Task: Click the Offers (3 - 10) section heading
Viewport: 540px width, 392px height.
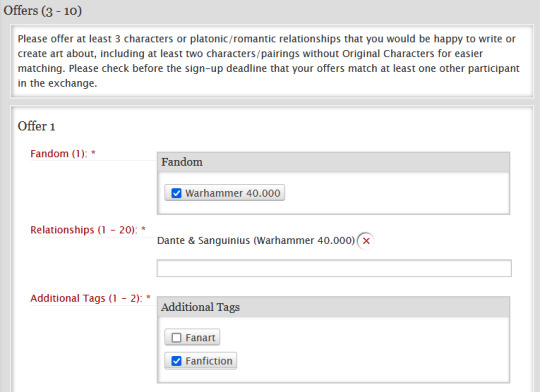Action: point(43,11)
